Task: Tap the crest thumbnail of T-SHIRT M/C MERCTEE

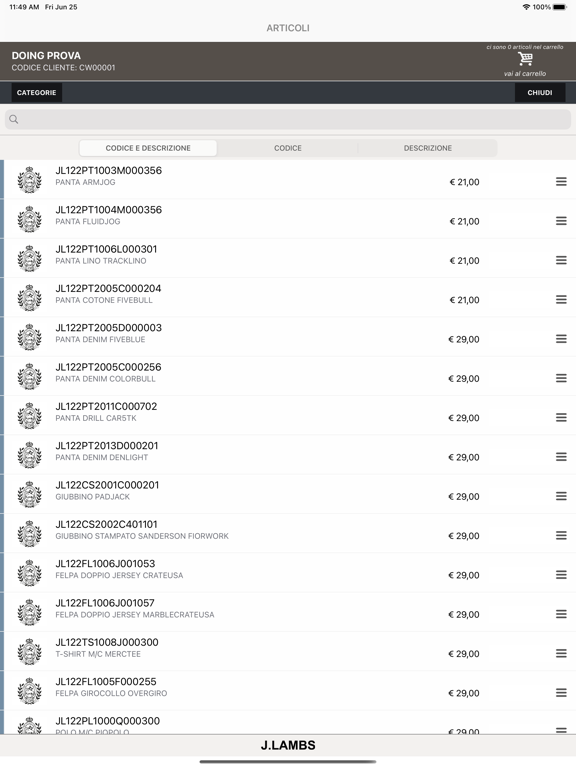Action: click(x=29, y=651)
